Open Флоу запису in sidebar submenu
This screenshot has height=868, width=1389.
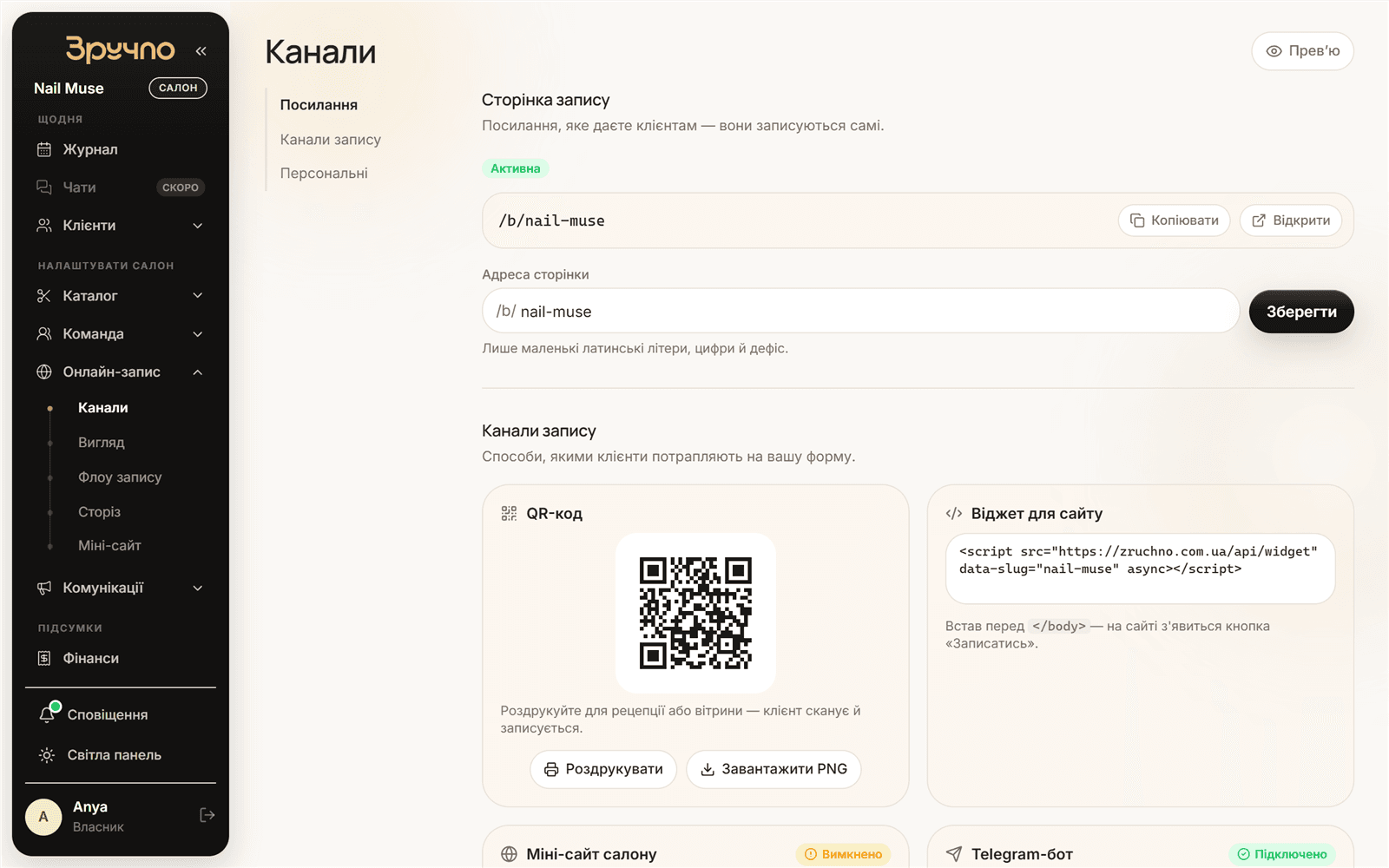120,477
